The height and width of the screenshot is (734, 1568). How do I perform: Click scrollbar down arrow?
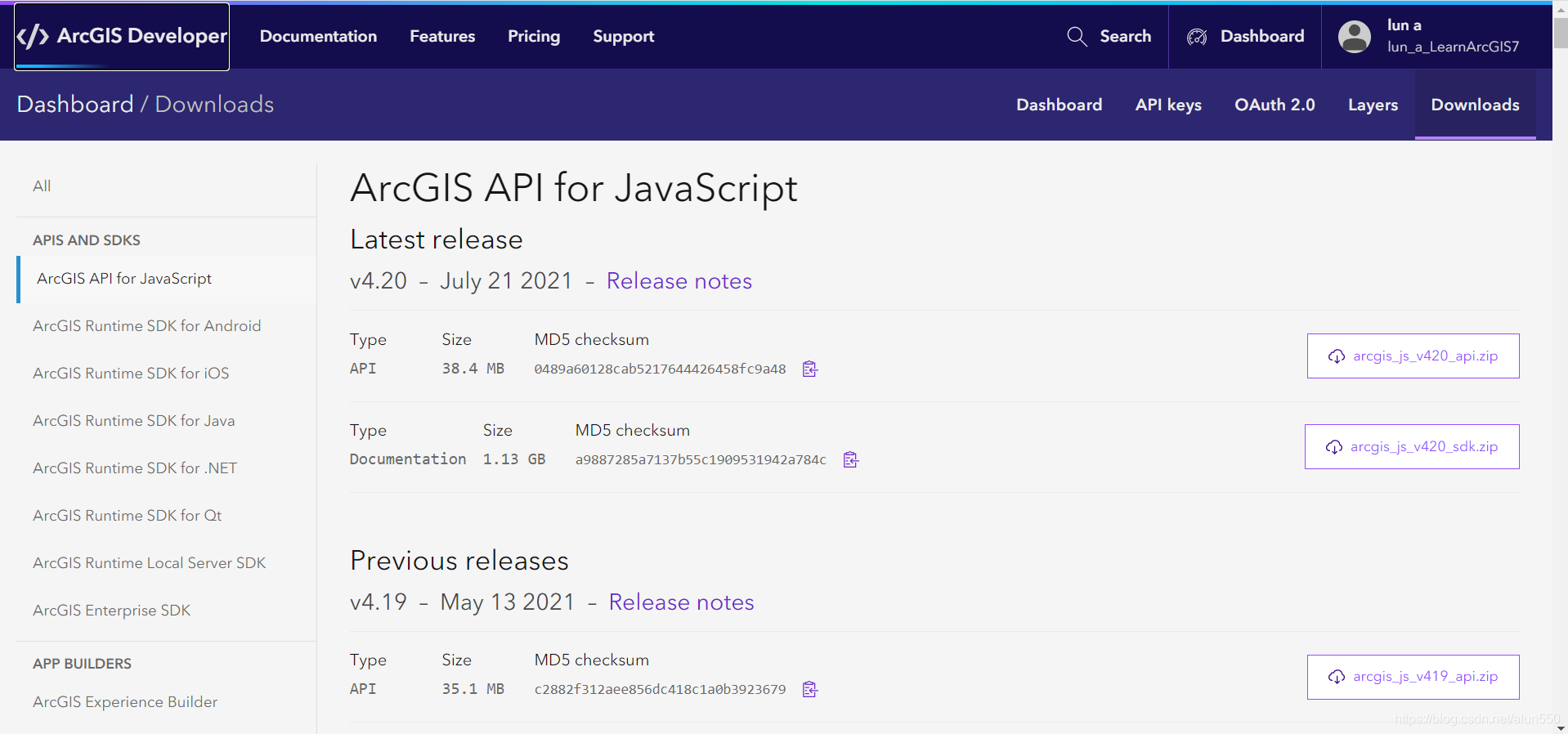click(x=1561, y=727)
